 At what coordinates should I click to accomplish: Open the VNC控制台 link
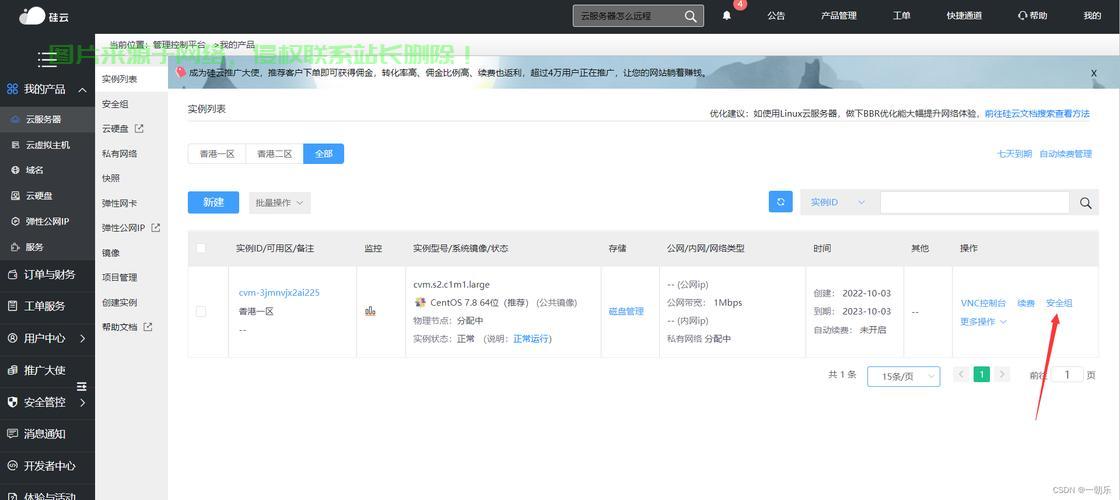pyautogui.click(x=984, y=303)
